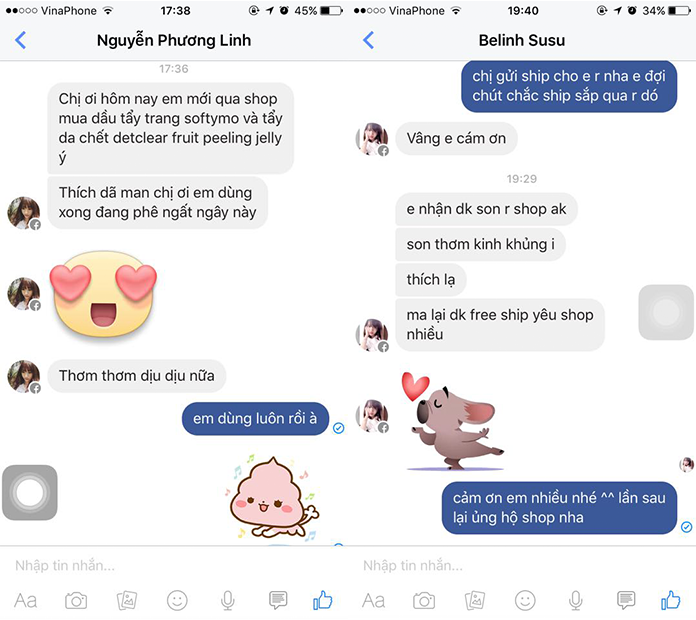Open Belinh Susu contact title
Viewport: 696px width, 620px height.
[522, 40]
